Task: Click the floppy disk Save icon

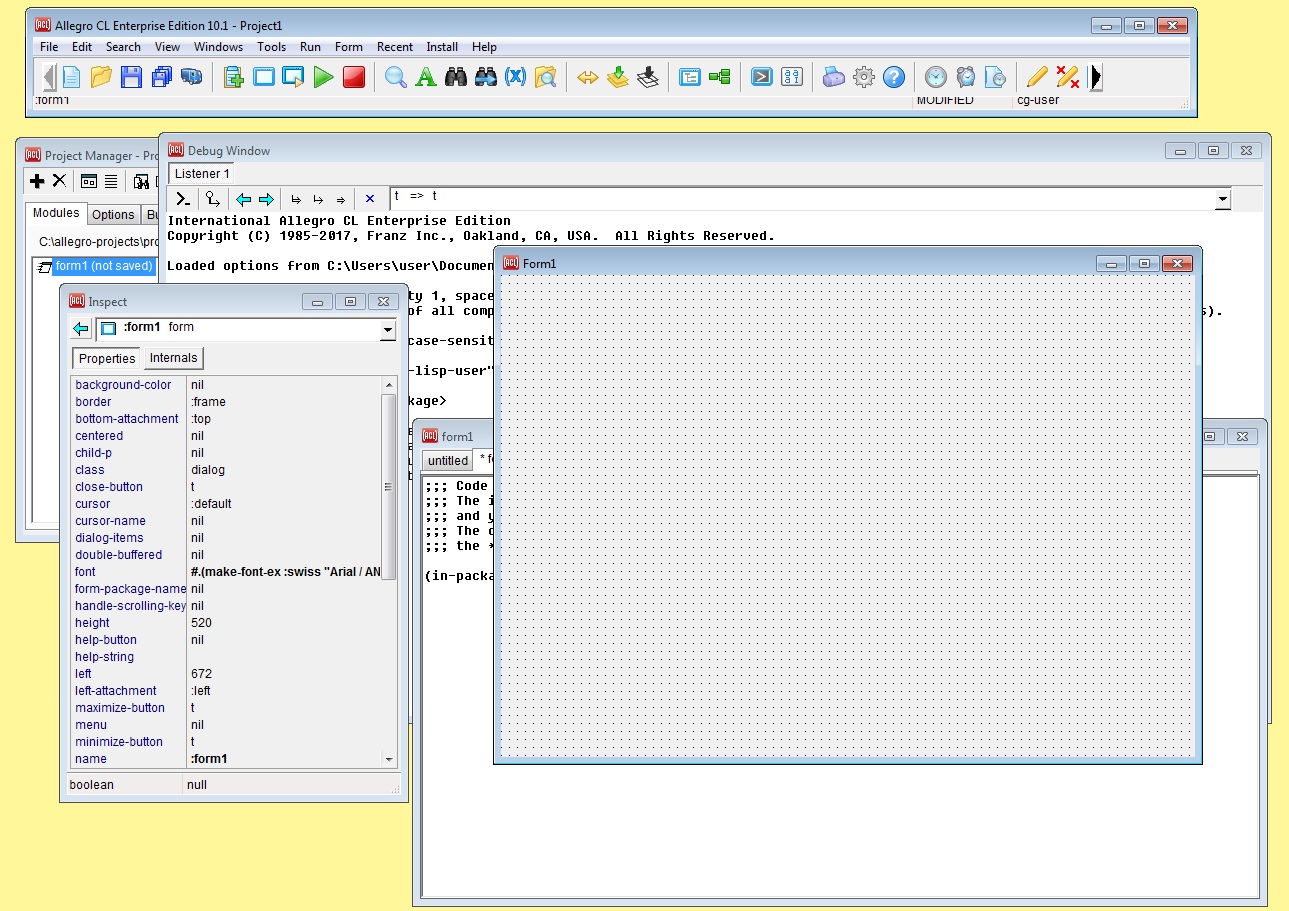Action: pos(131,77)
